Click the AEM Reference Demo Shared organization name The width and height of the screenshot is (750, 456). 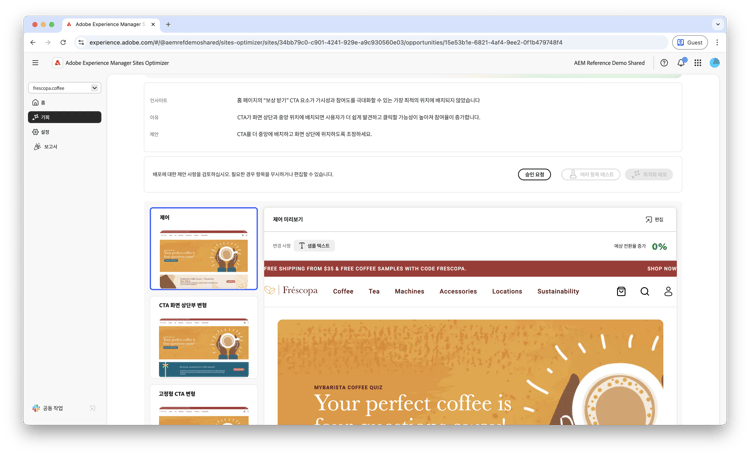tap(609, 63)
